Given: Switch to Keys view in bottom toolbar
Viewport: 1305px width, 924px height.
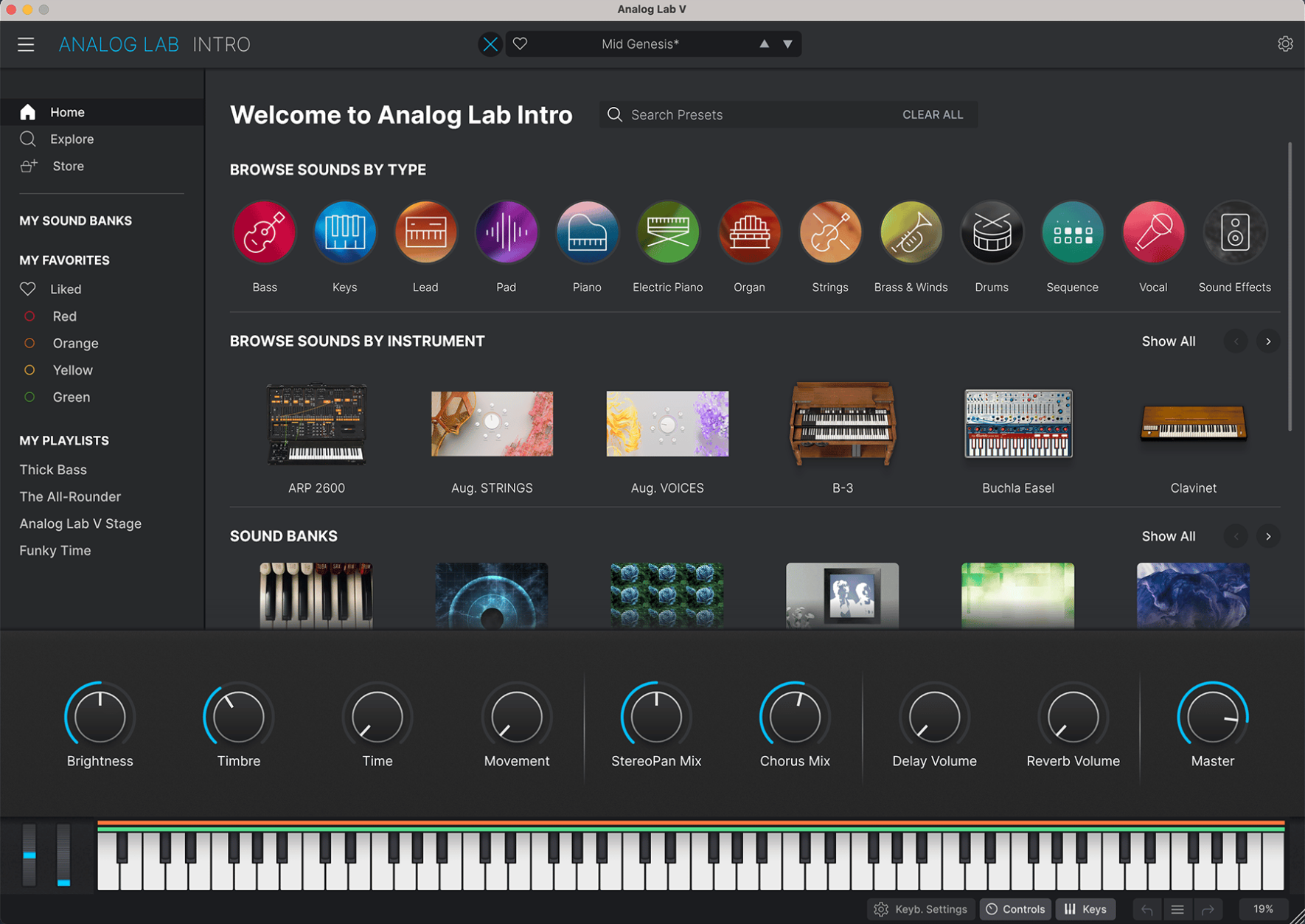Looking at the screenshot, I should click(1085, 909).
